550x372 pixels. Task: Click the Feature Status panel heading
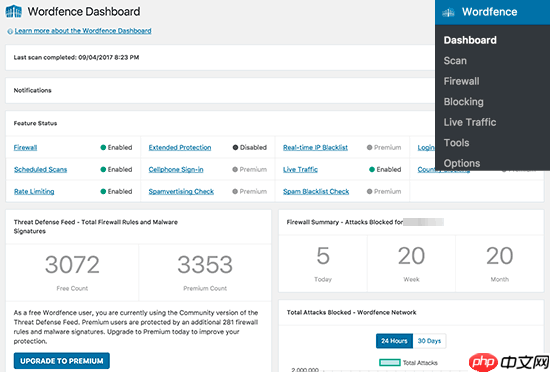(x=35, y=123)
